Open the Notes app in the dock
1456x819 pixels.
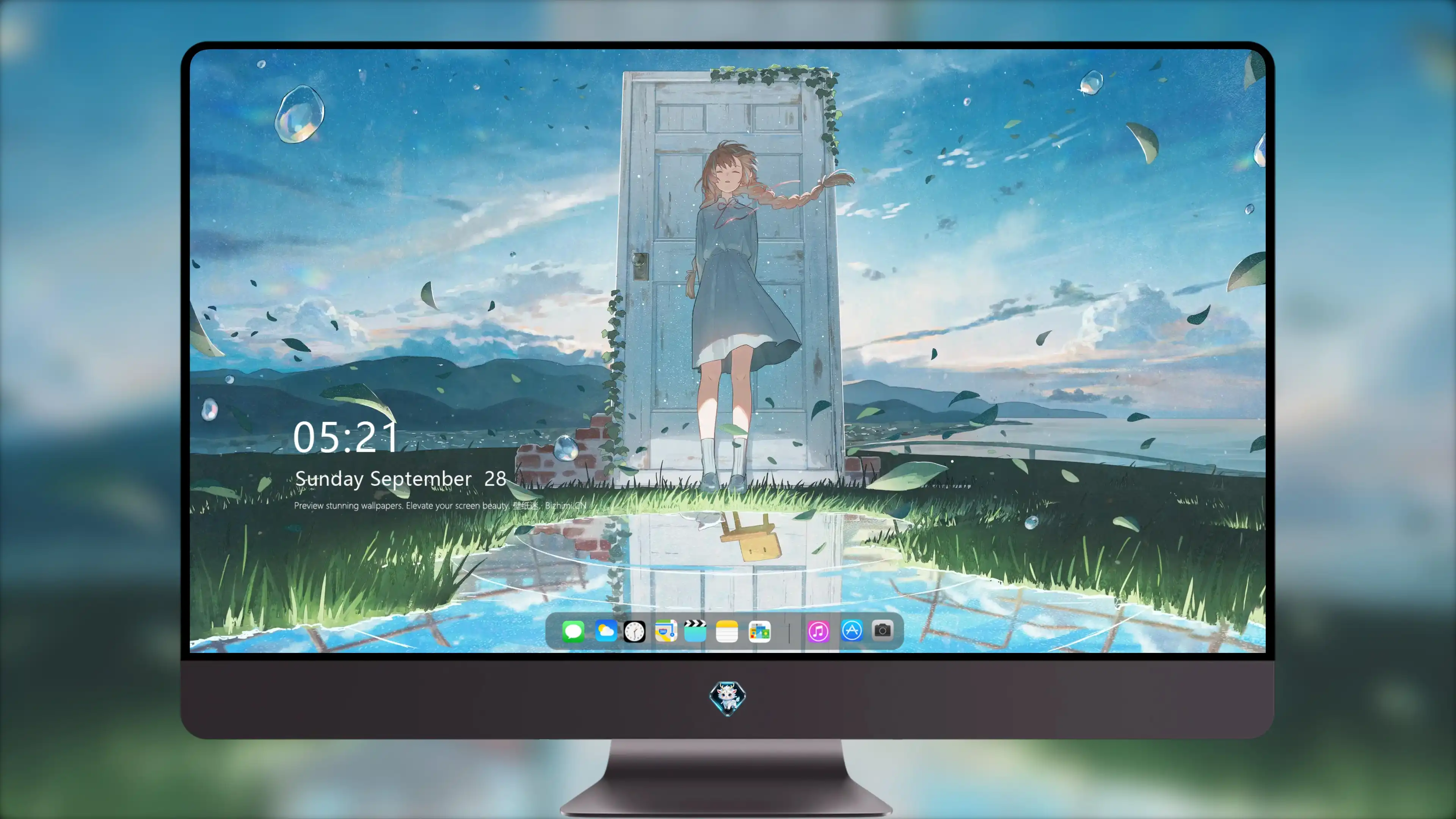726,631
